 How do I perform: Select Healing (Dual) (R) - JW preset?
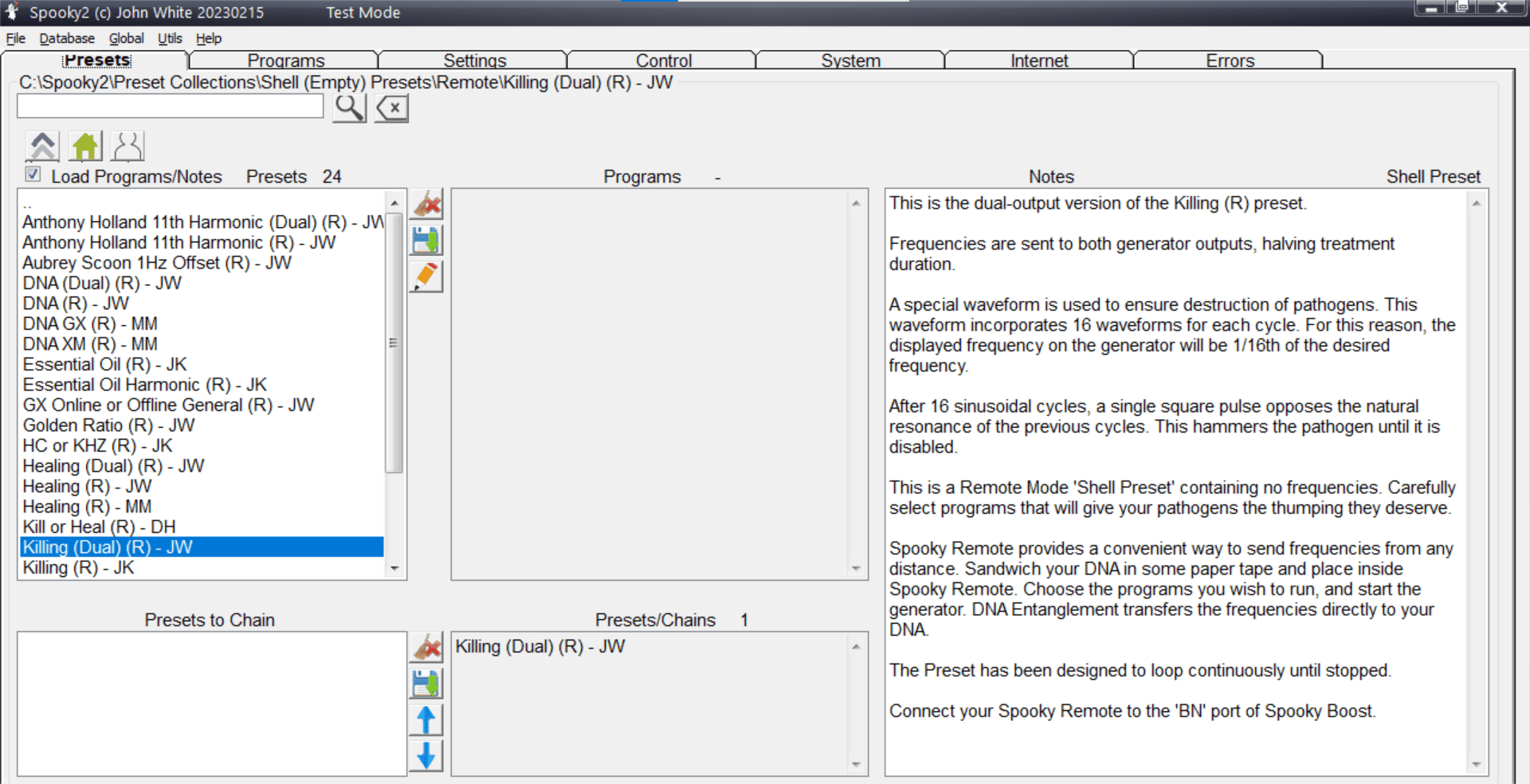[x=113, y=466]
